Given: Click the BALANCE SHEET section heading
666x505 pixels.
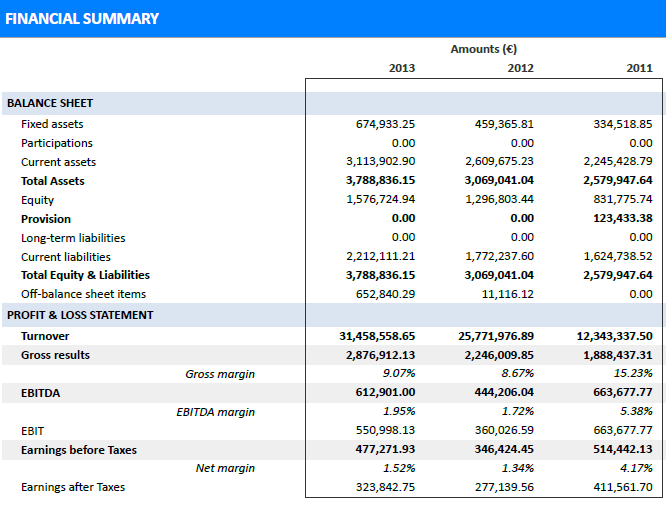Looking at the screenshot, I should [50, 103].
